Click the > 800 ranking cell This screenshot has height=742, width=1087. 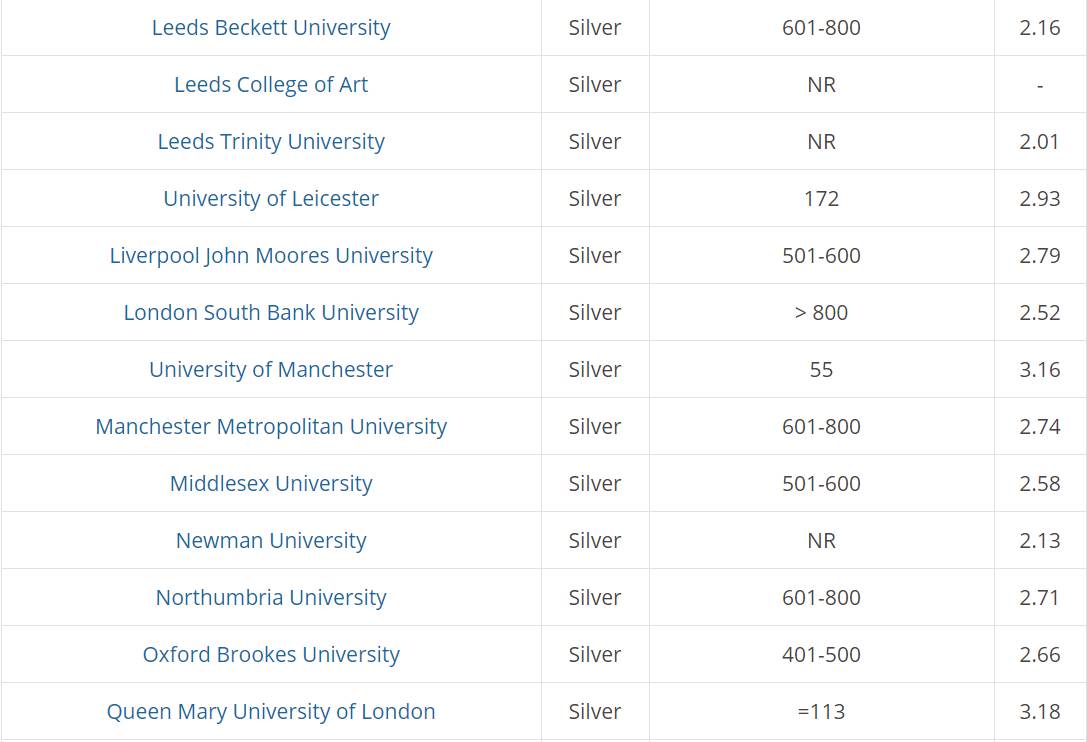point(821,312)
